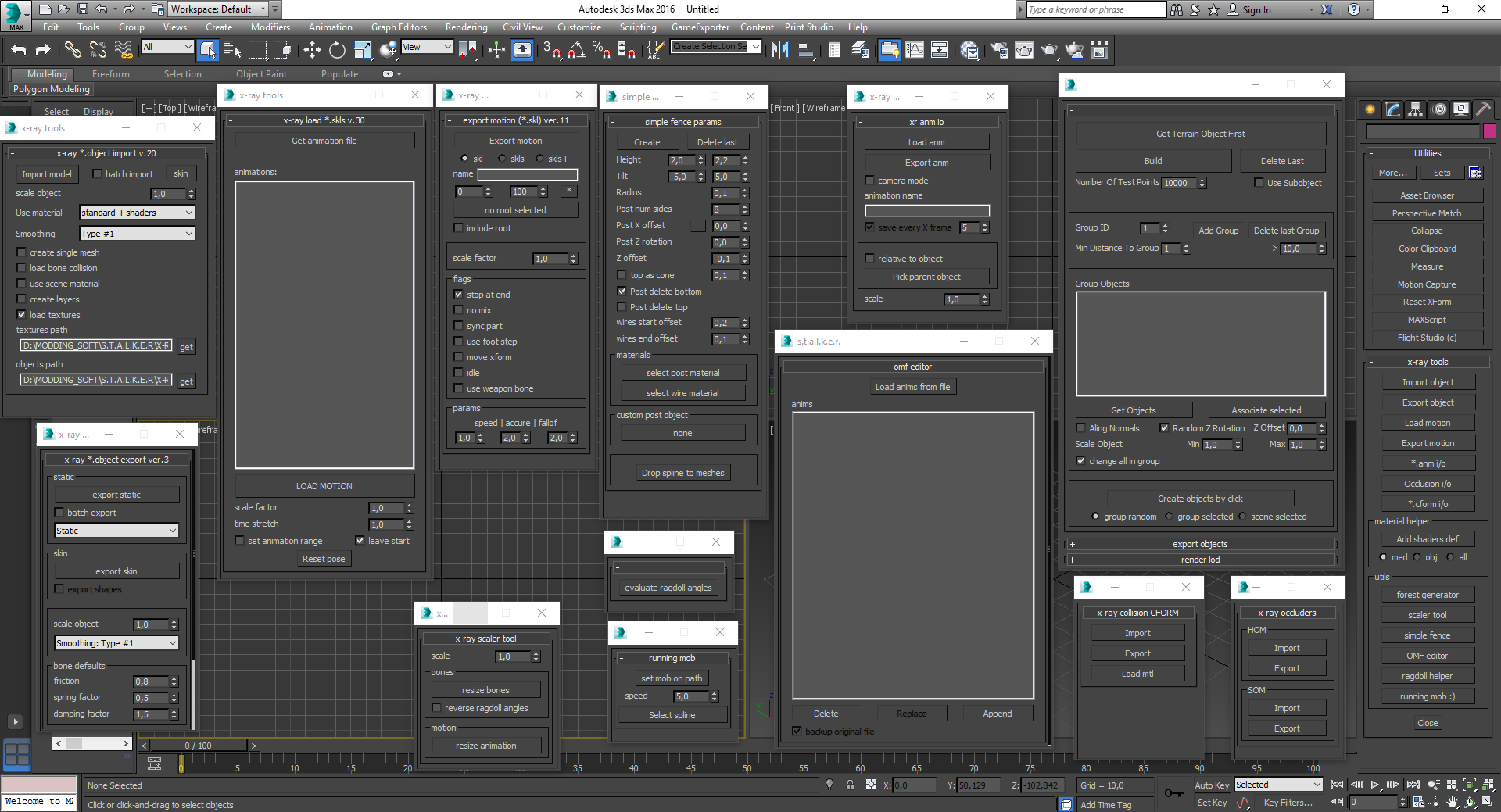Viewport: 1501px width, 812px height.
Task: Select the Select and Rotate tool
Action: click(x=337, y=50)
